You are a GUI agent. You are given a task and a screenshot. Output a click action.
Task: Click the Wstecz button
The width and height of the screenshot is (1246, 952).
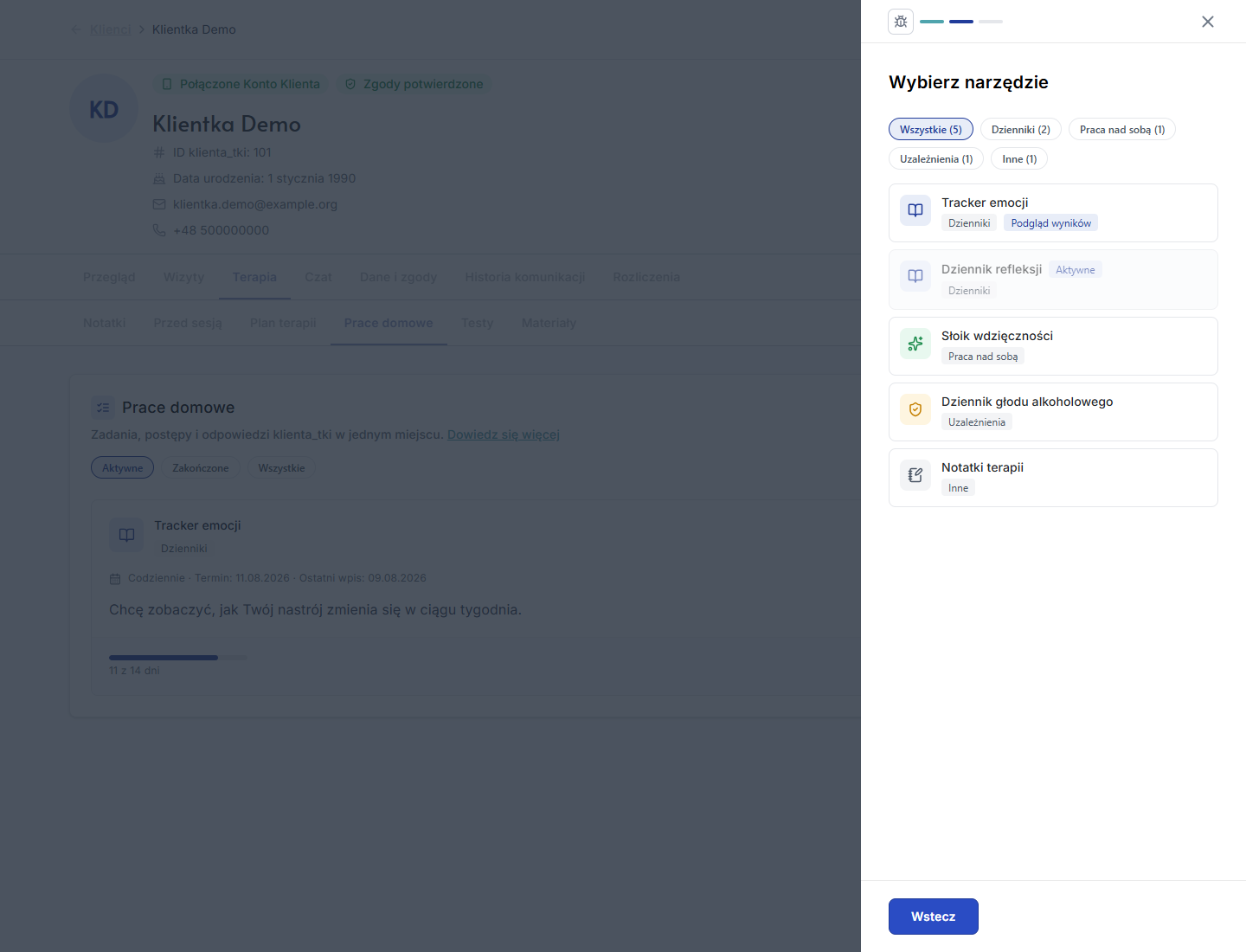[x=934, y=917]
